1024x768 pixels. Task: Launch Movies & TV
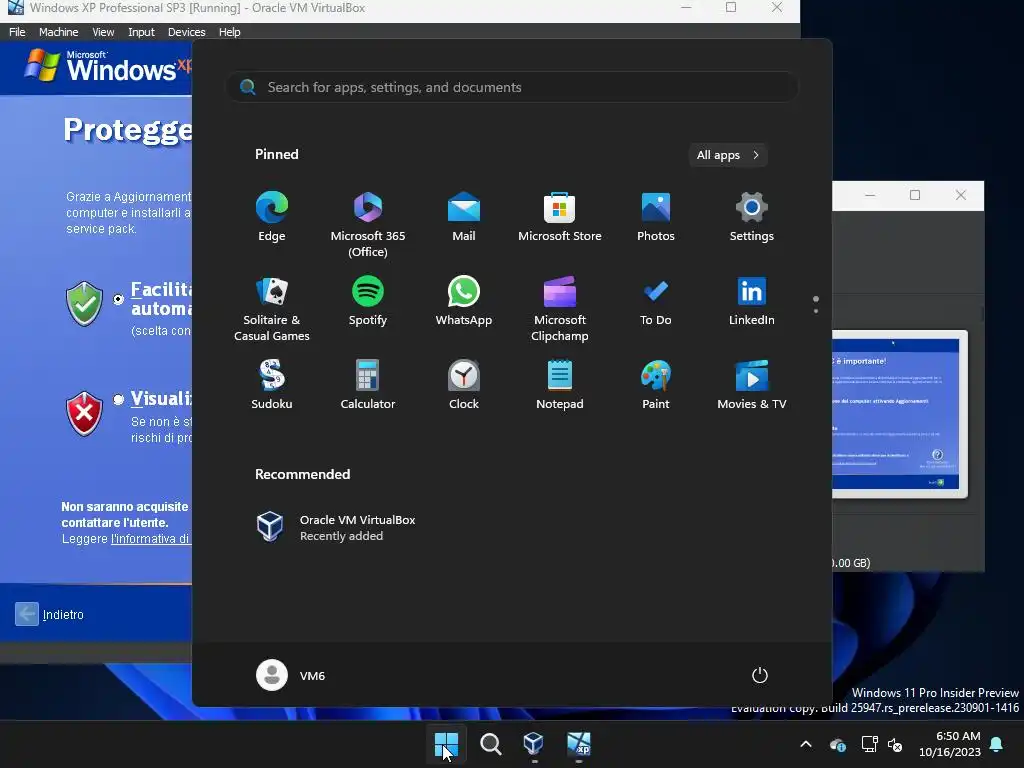point(752,385)
